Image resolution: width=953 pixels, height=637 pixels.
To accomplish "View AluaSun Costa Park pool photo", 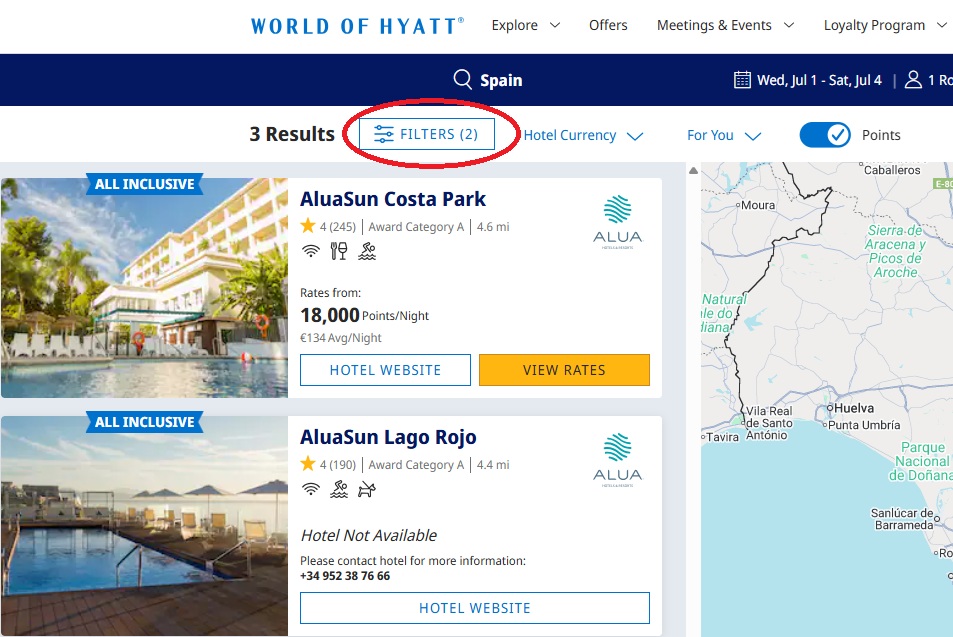I will click(144, 288).
